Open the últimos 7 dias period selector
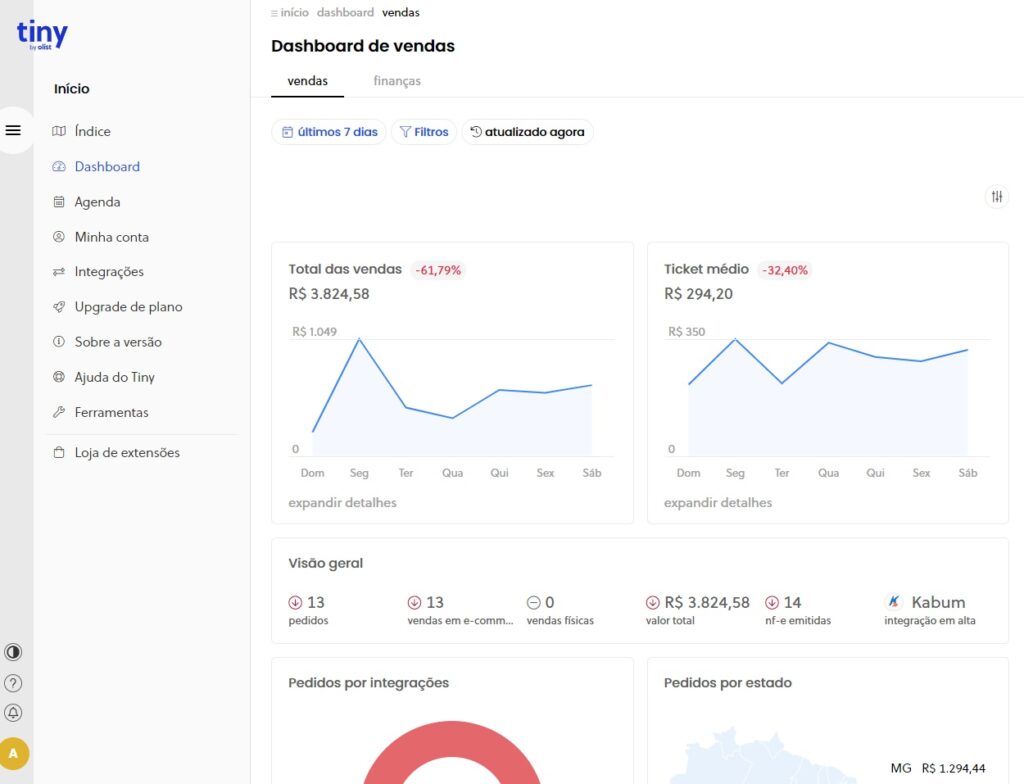The height and width of the screenshot is (784, 1024). click(x=329, y=132)
